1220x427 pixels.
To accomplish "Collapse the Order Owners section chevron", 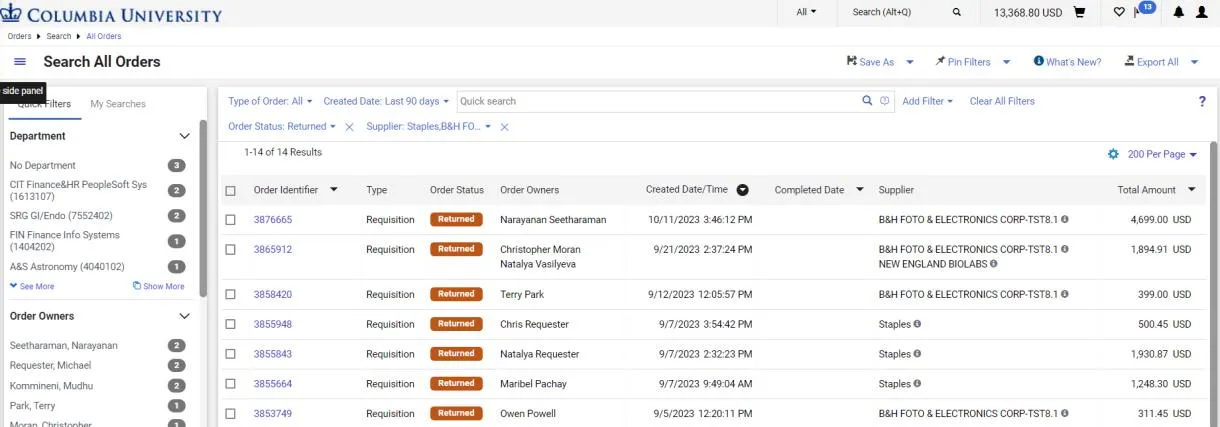I will tap(184, 316).
